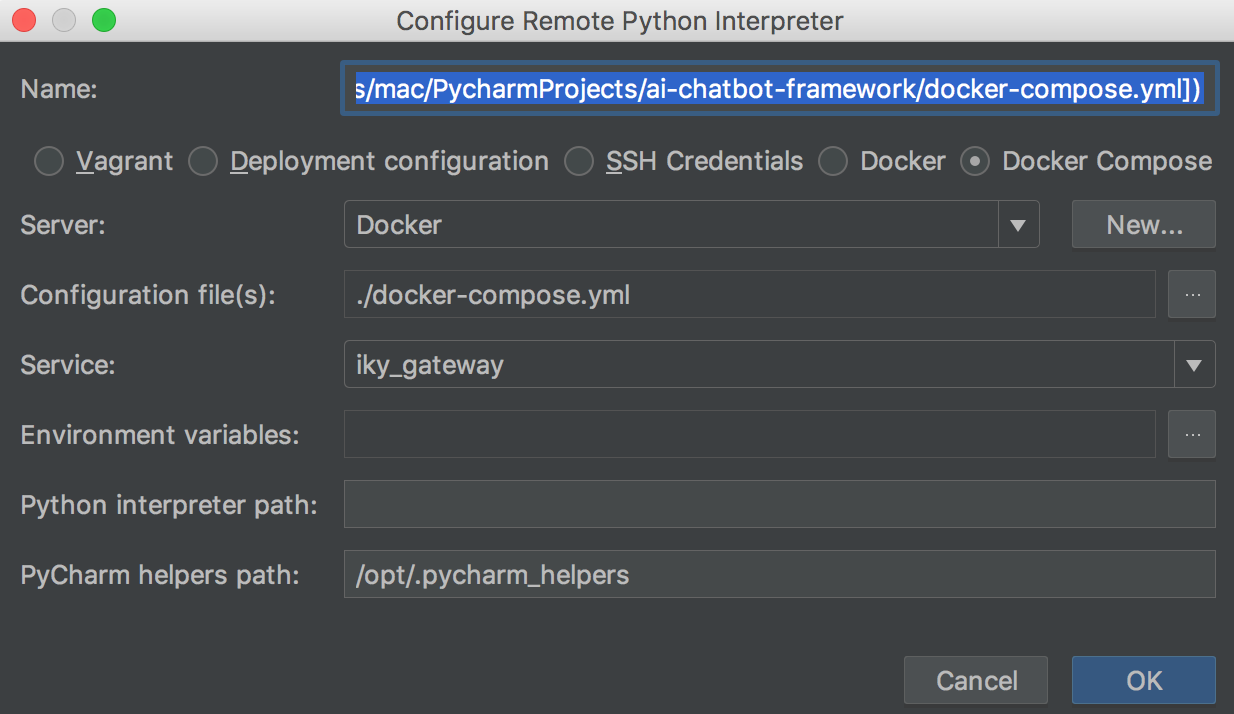
Task: Select the Vagrant radio button
Action: pos(49,162)
